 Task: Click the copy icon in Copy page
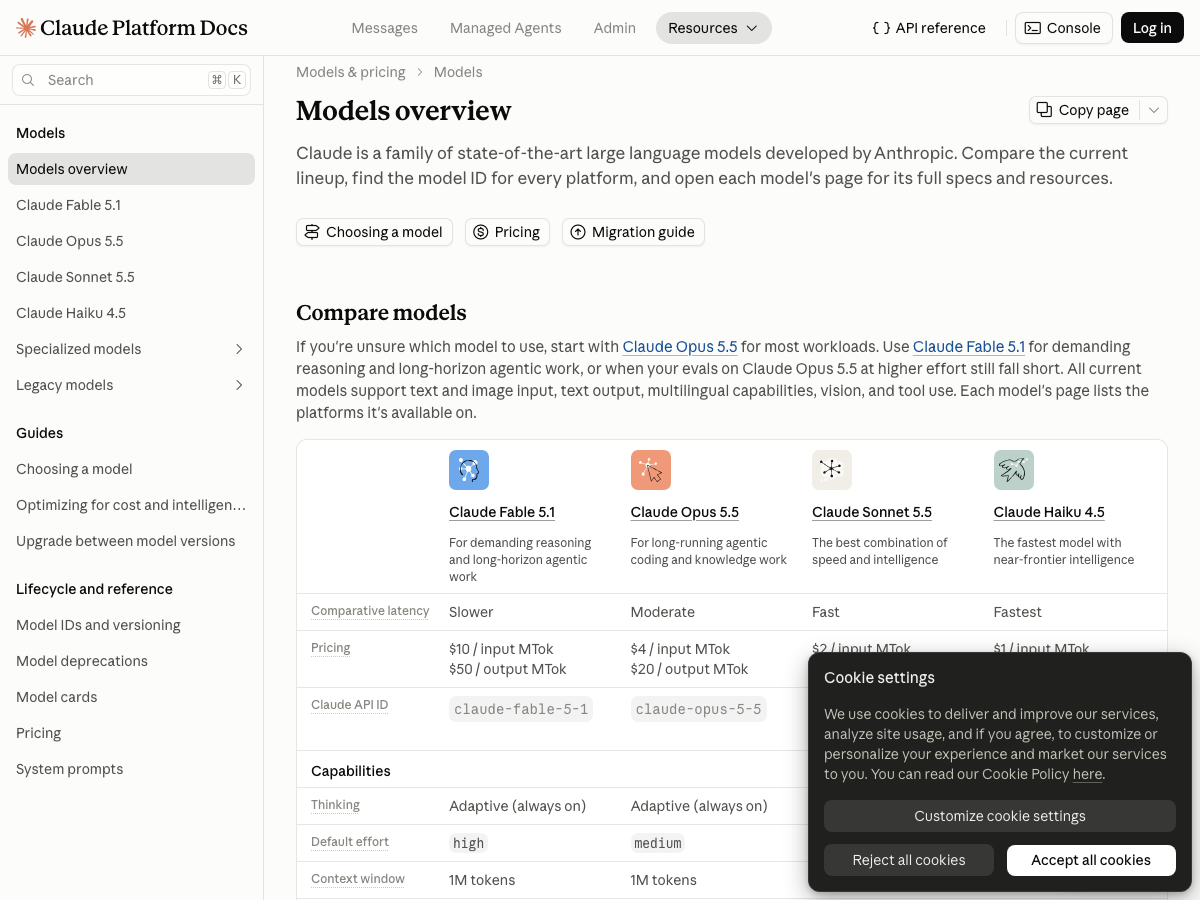pos(1044,110)
